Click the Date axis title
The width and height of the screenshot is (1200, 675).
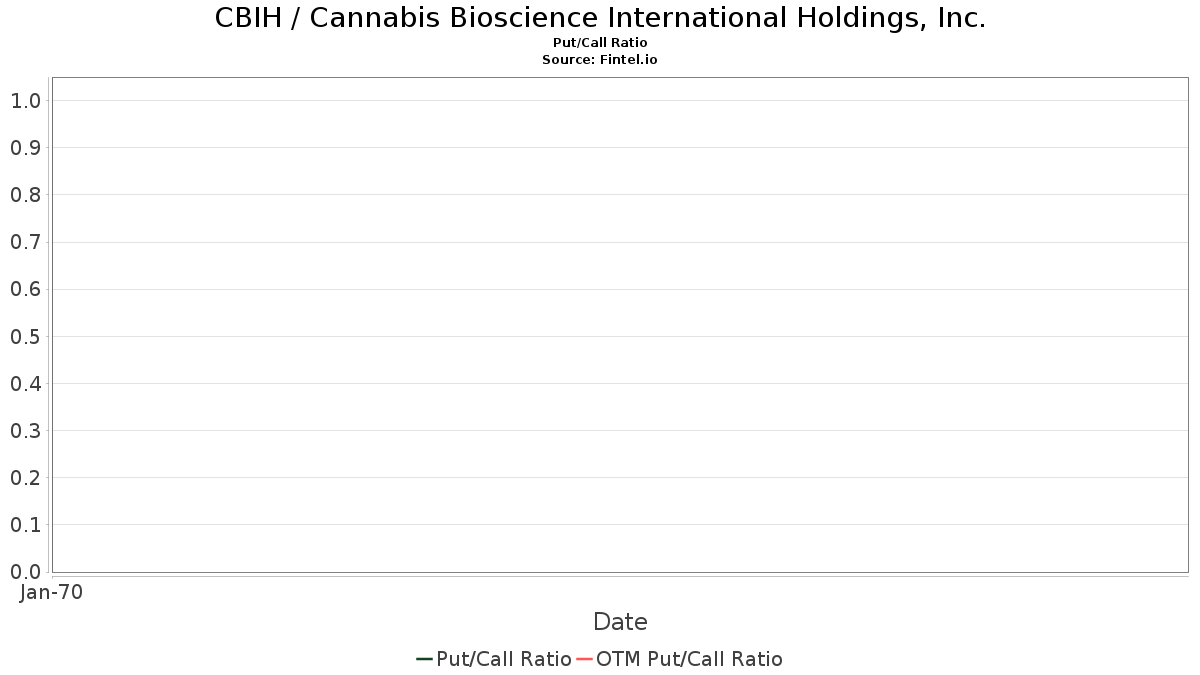(x=620, y=622)
